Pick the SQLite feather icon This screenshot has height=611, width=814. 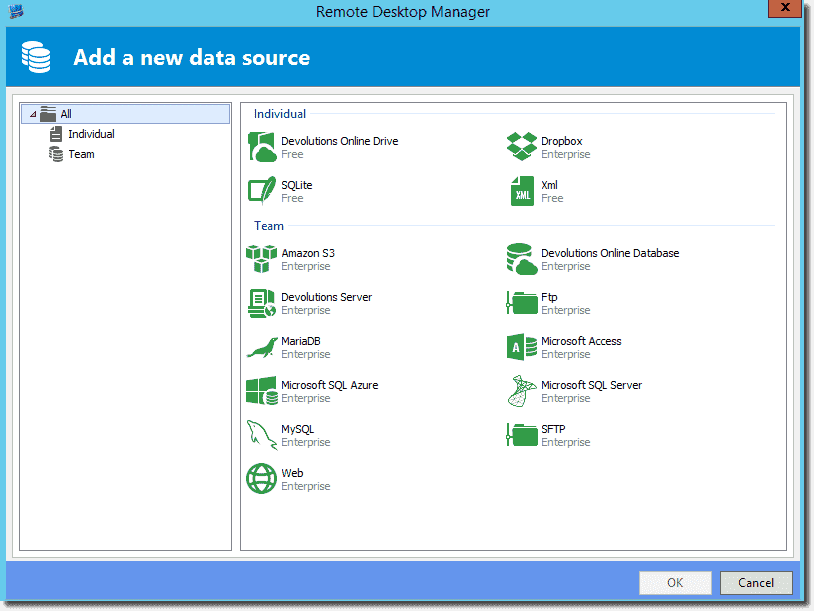coord(262,191)
